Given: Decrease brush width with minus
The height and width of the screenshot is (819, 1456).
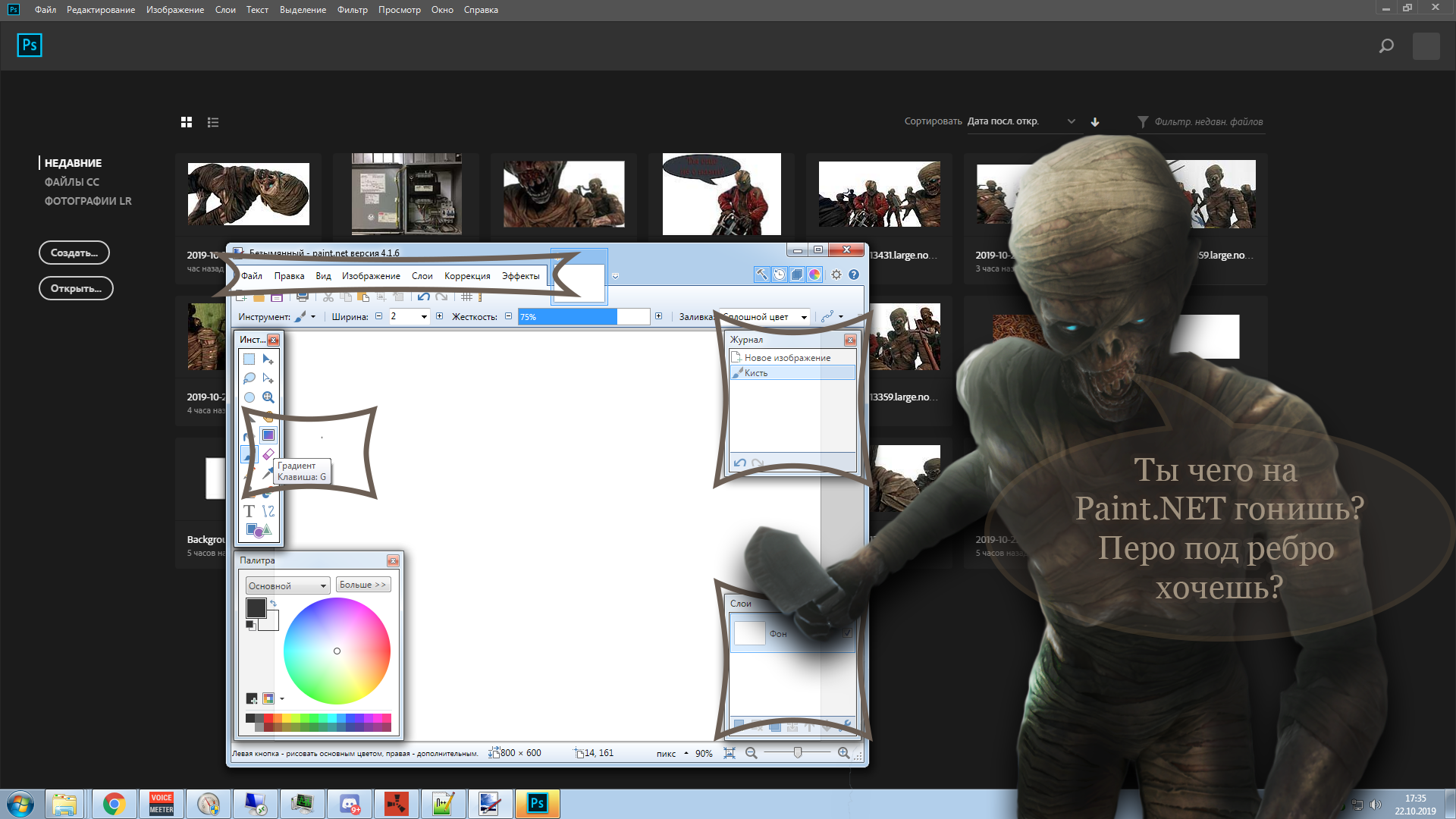Looking at the screenshot, I should pos(378,316).
